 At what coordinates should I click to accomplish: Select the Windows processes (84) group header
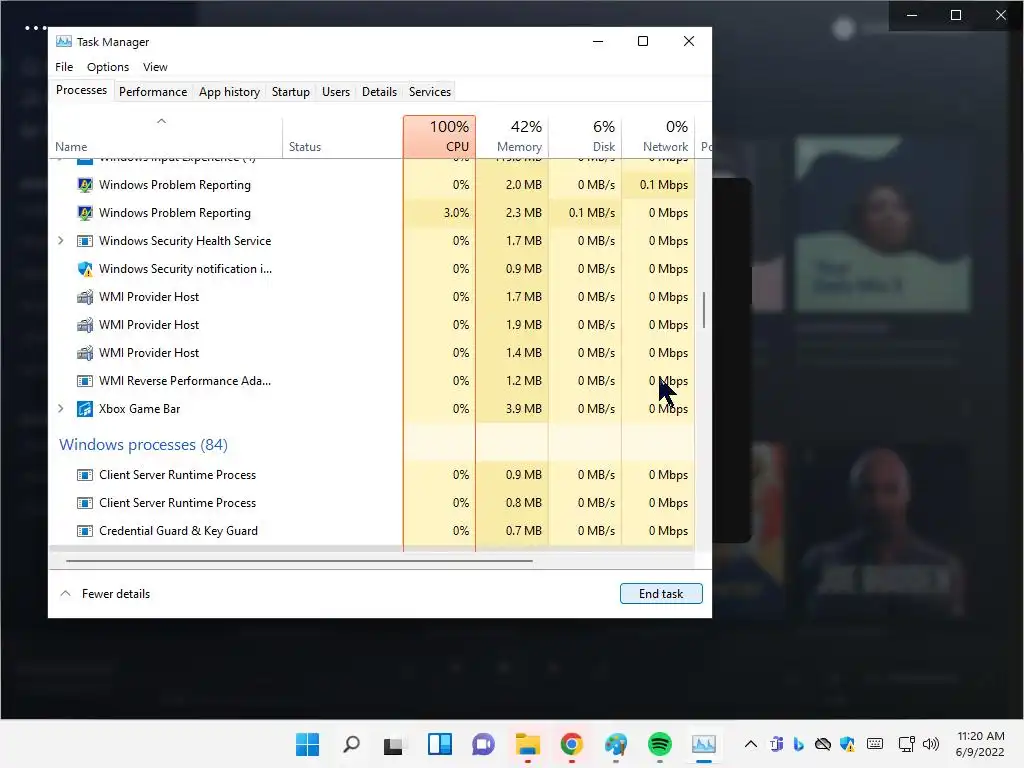click(x=143, y=445)
